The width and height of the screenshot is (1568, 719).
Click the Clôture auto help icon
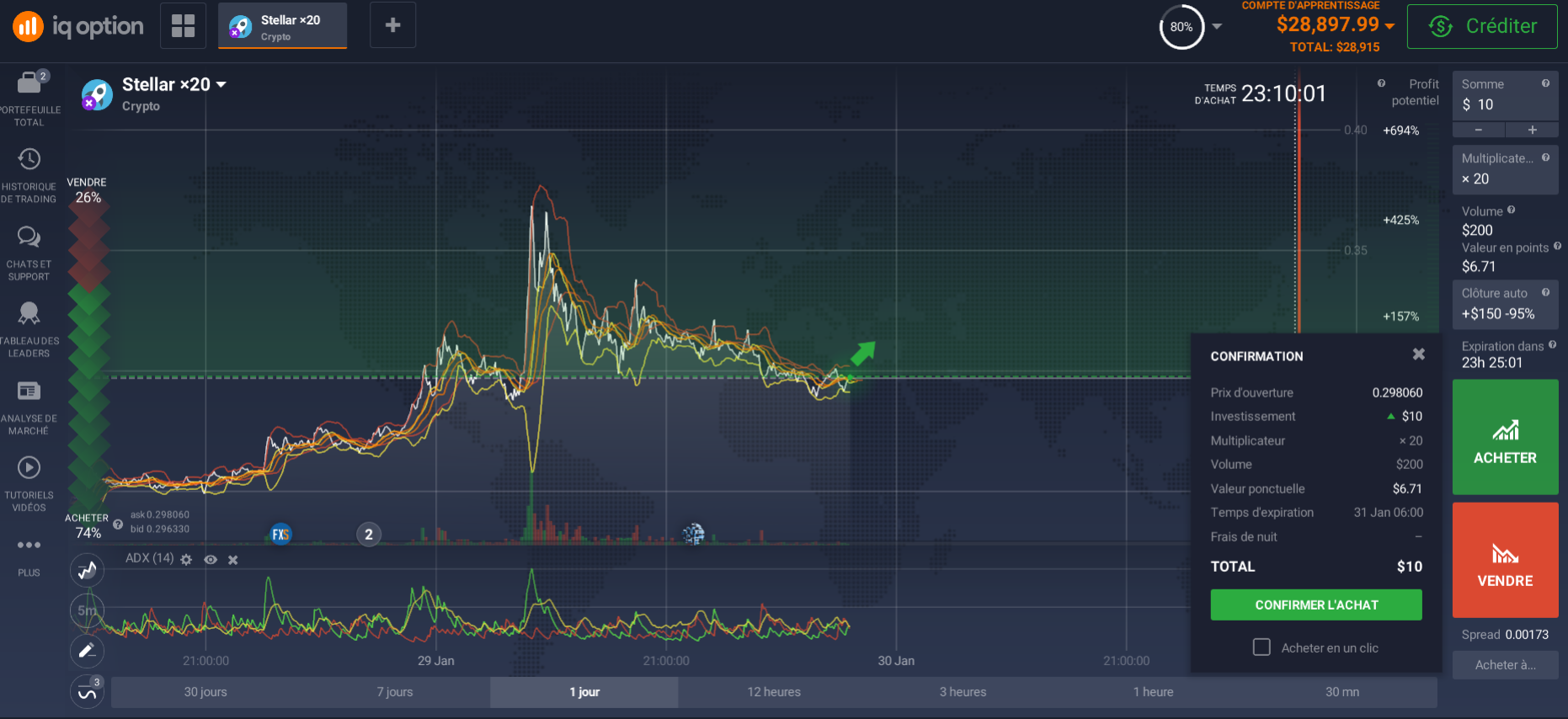pyautogui.click(x=1546, y=292)
